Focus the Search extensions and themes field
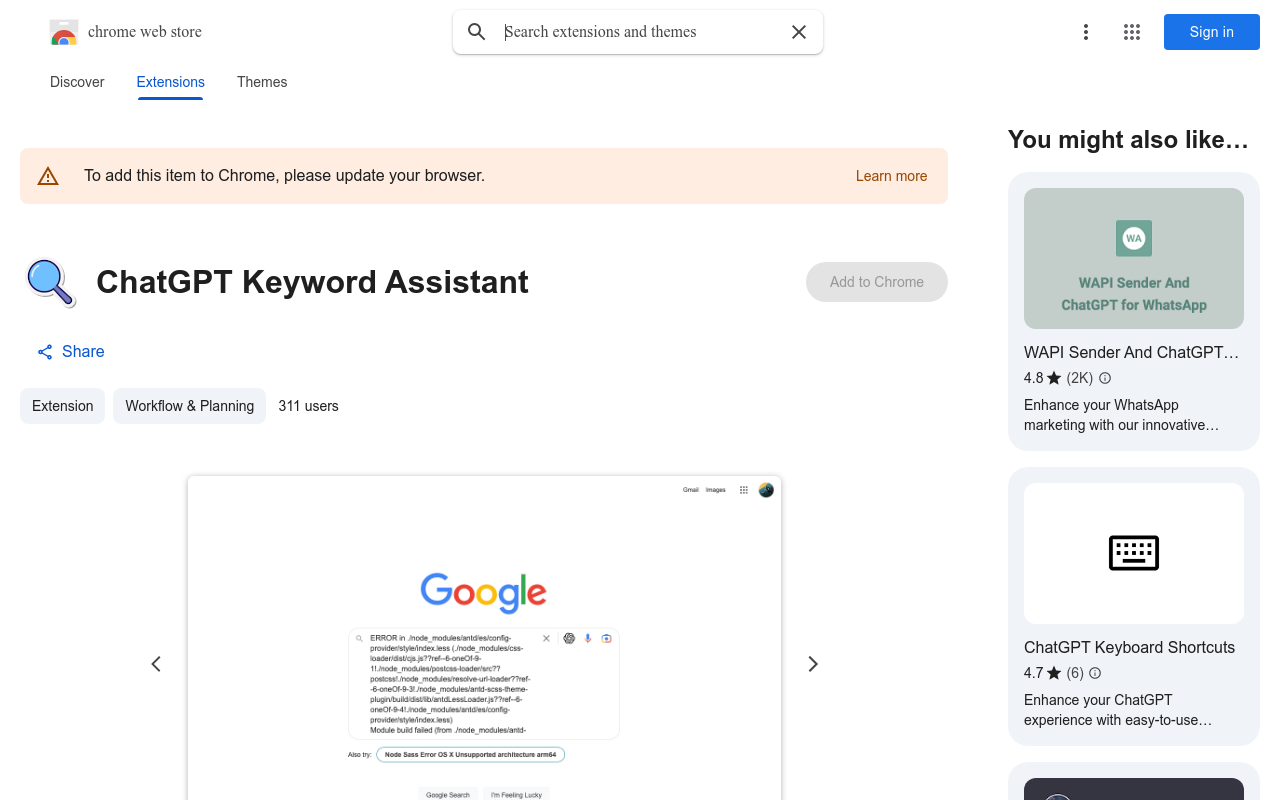 pyautogui.click(x=640, y=32)
